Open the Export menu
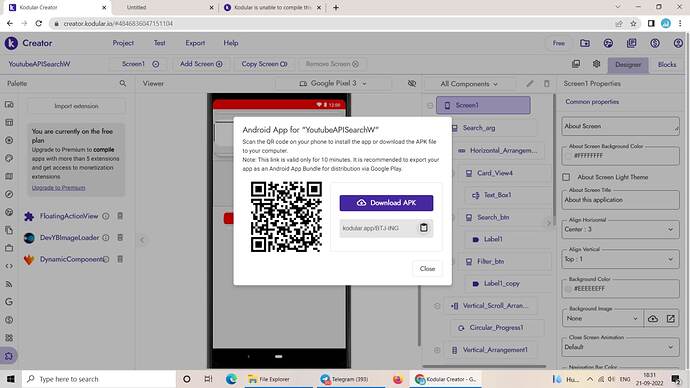The height and width of the screenshot is (388, 690). tap(195, 43)
